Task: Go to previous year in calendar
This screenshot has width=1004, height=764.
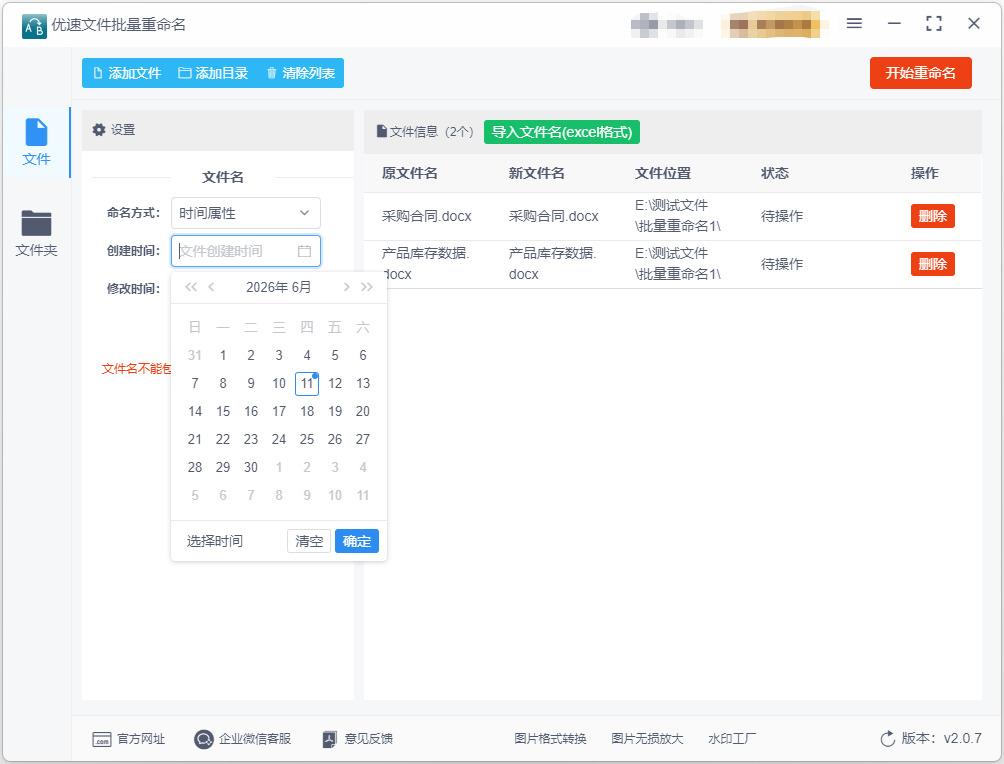Action: click(x=191, y=287)
